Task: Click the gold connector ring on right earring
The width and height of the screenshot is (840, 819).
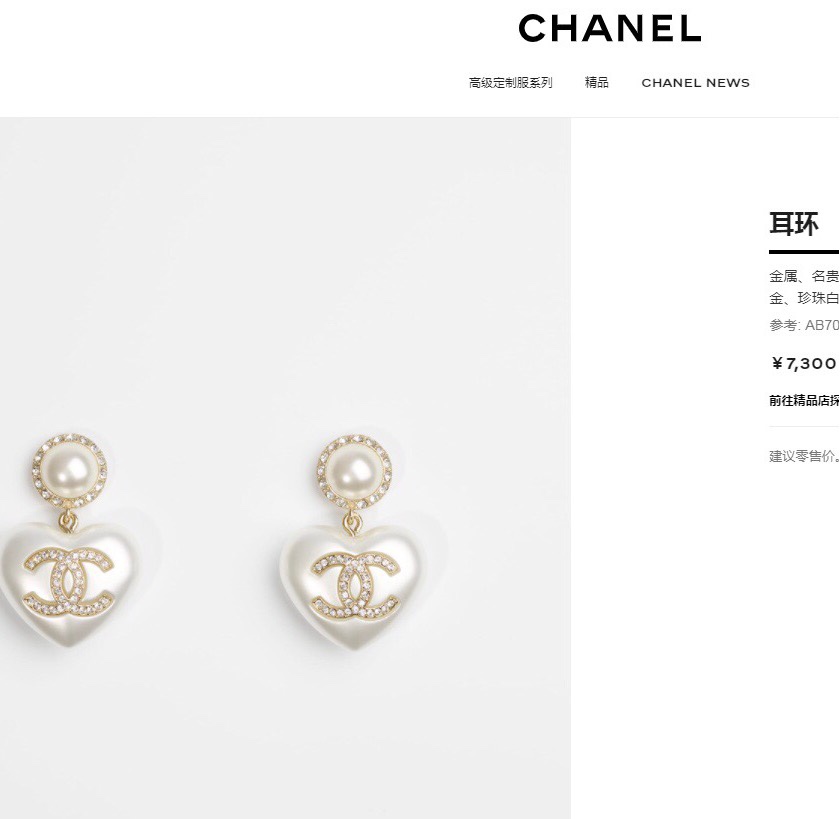Action: [x=351, y=522]
